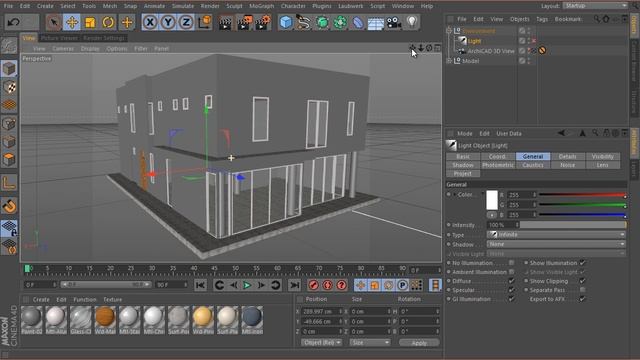Switch to Render Settings tab
Screen dimensions: 640x360
[104, 38]
